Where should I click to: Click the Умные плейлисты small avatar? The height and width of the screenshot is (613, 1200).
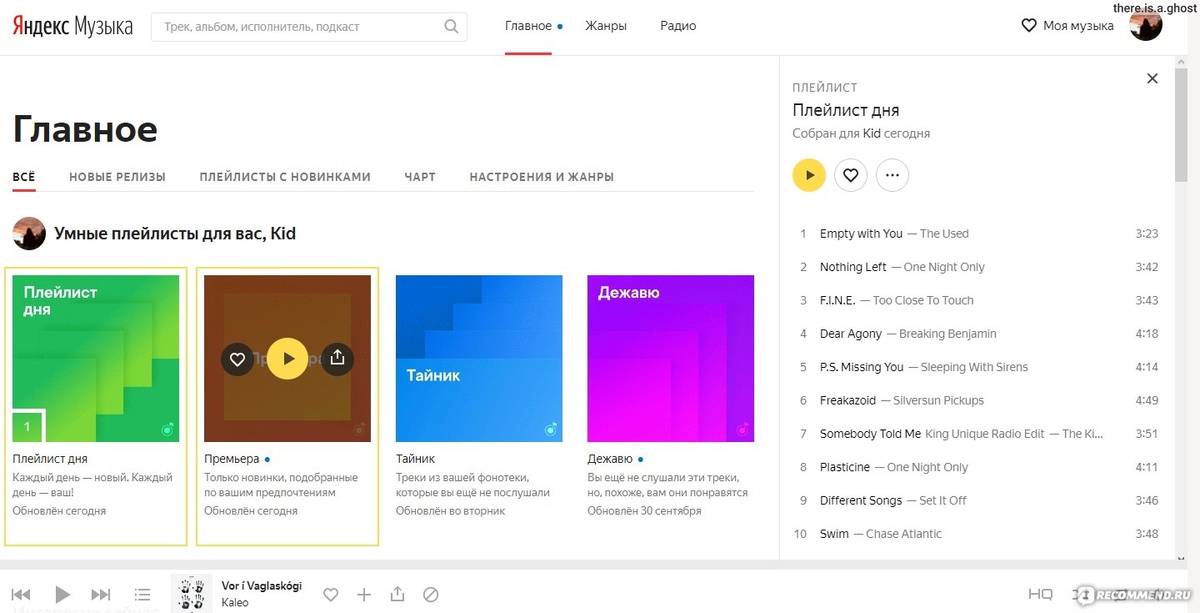(29, 234)
